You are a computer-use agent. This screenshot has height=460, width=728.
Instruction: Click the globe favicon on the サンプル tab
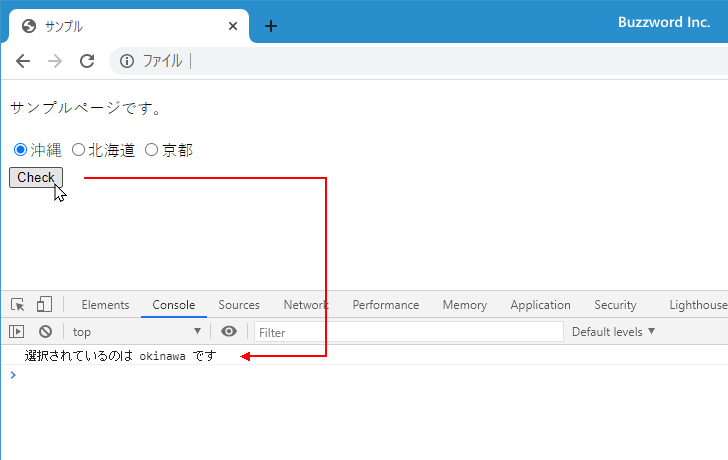coord(29,26)
